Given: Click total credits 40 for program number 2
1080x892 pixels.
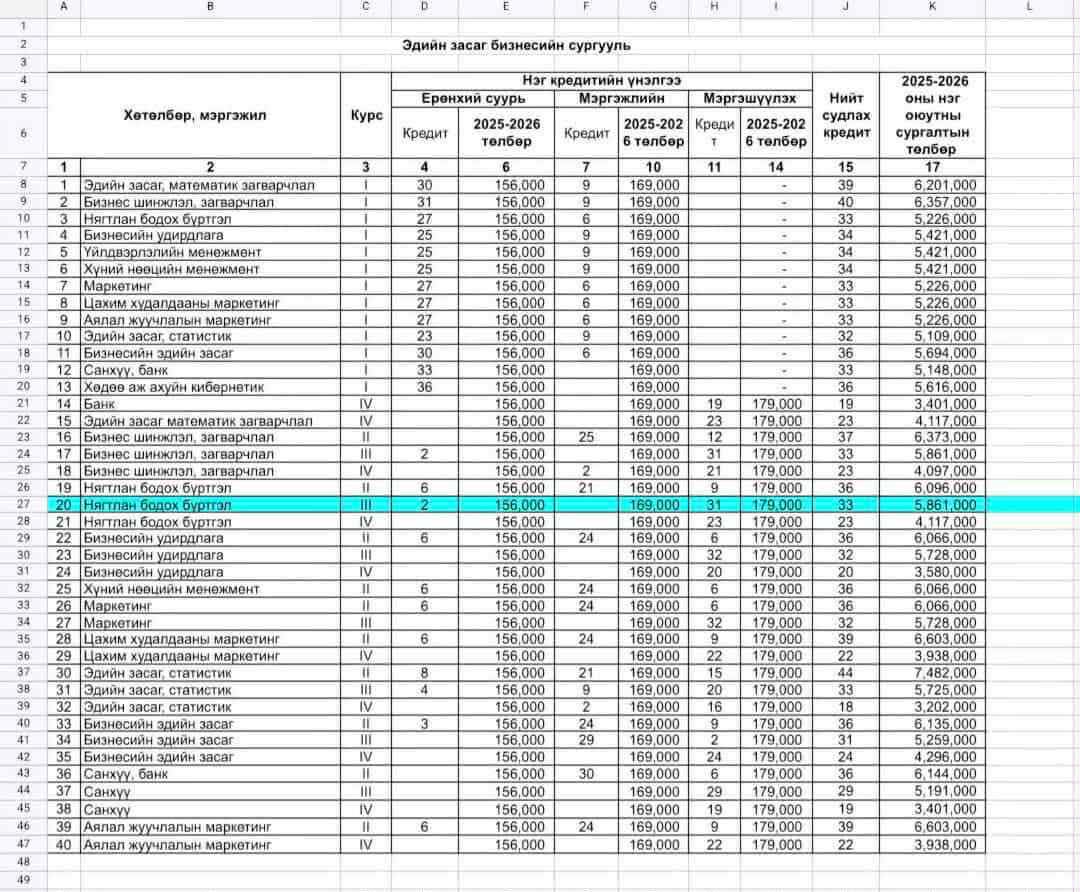Looking at the screenshot, I should click(845, 203).
